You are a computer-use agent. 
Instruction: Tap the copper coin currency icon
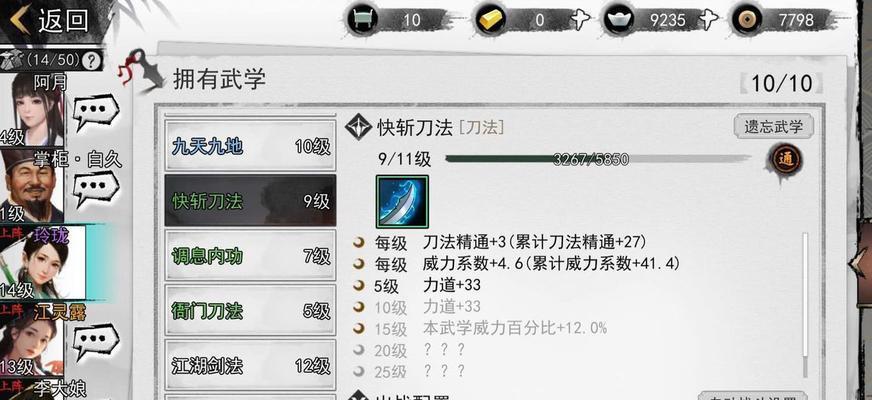[747, 20]
